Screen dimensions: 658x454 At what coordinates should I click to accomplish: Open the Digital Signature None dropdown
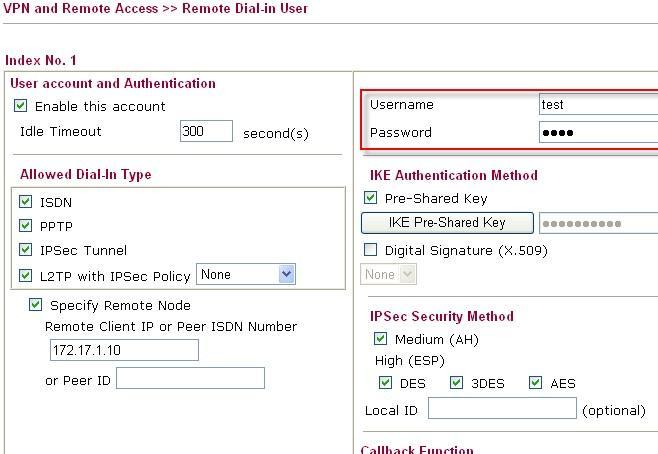point(388,274)
